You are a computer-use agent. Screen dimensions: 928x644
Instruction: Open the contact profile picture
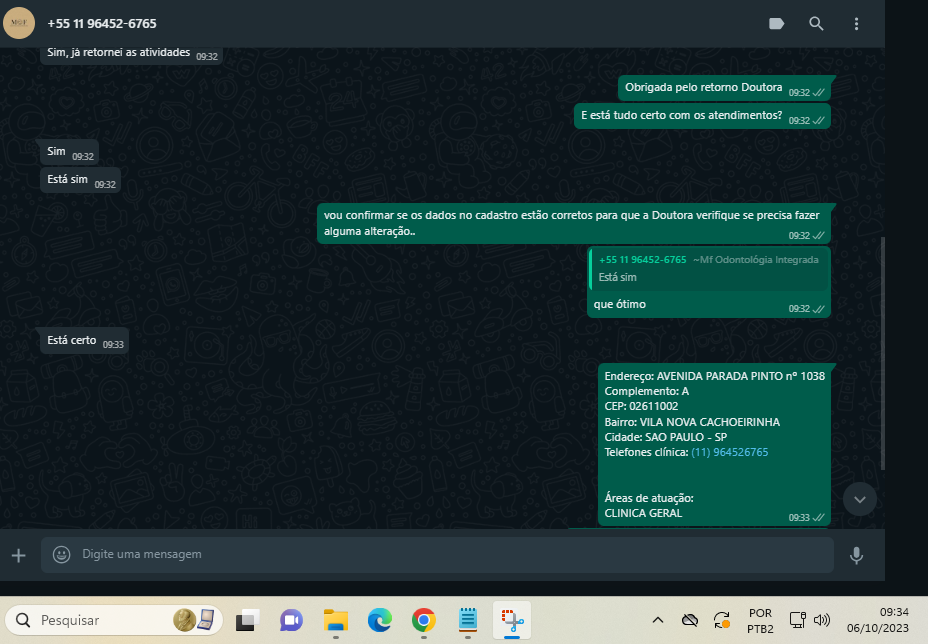[19, 23]
